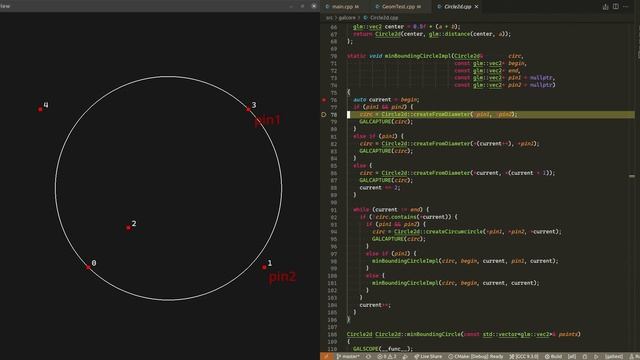Click line number 92 in the gutter
This screenshot has height=360, width=640.
333,217
